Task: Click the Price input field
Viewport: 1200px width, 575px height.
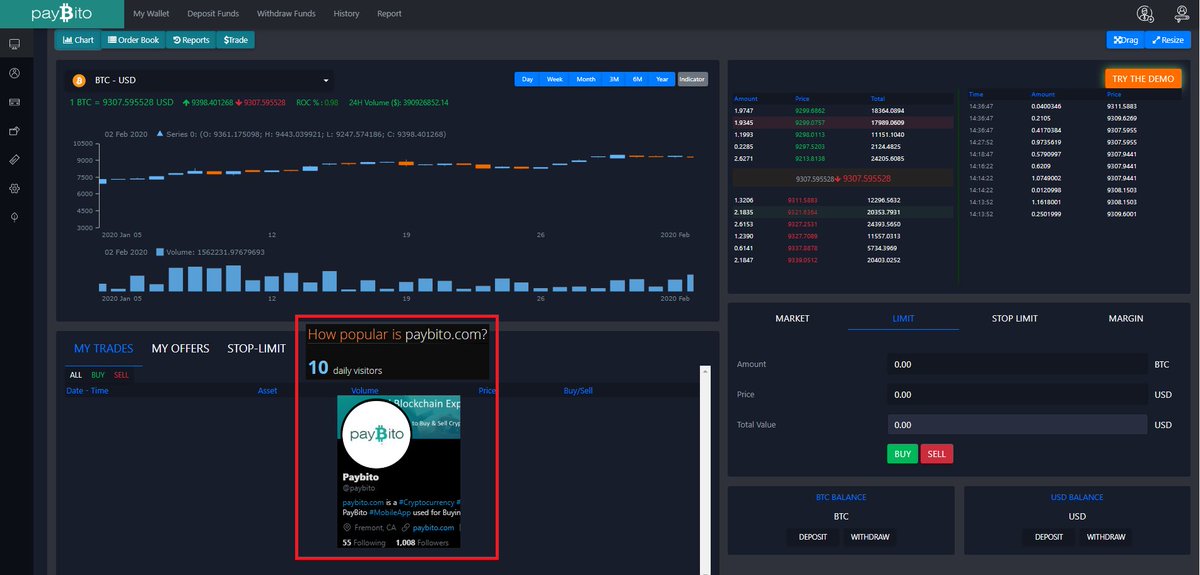Action: pos(1017,394)
